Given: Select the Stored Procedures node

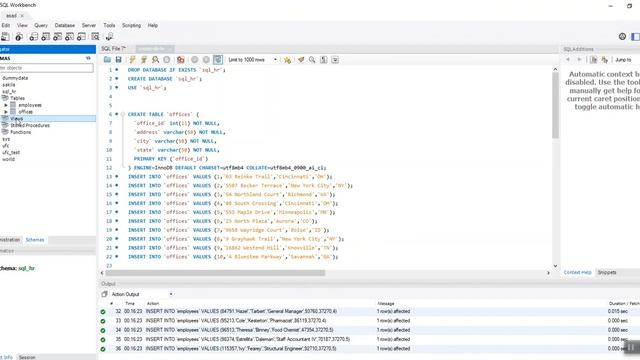Looking at the screenshot, I should 30,125.
